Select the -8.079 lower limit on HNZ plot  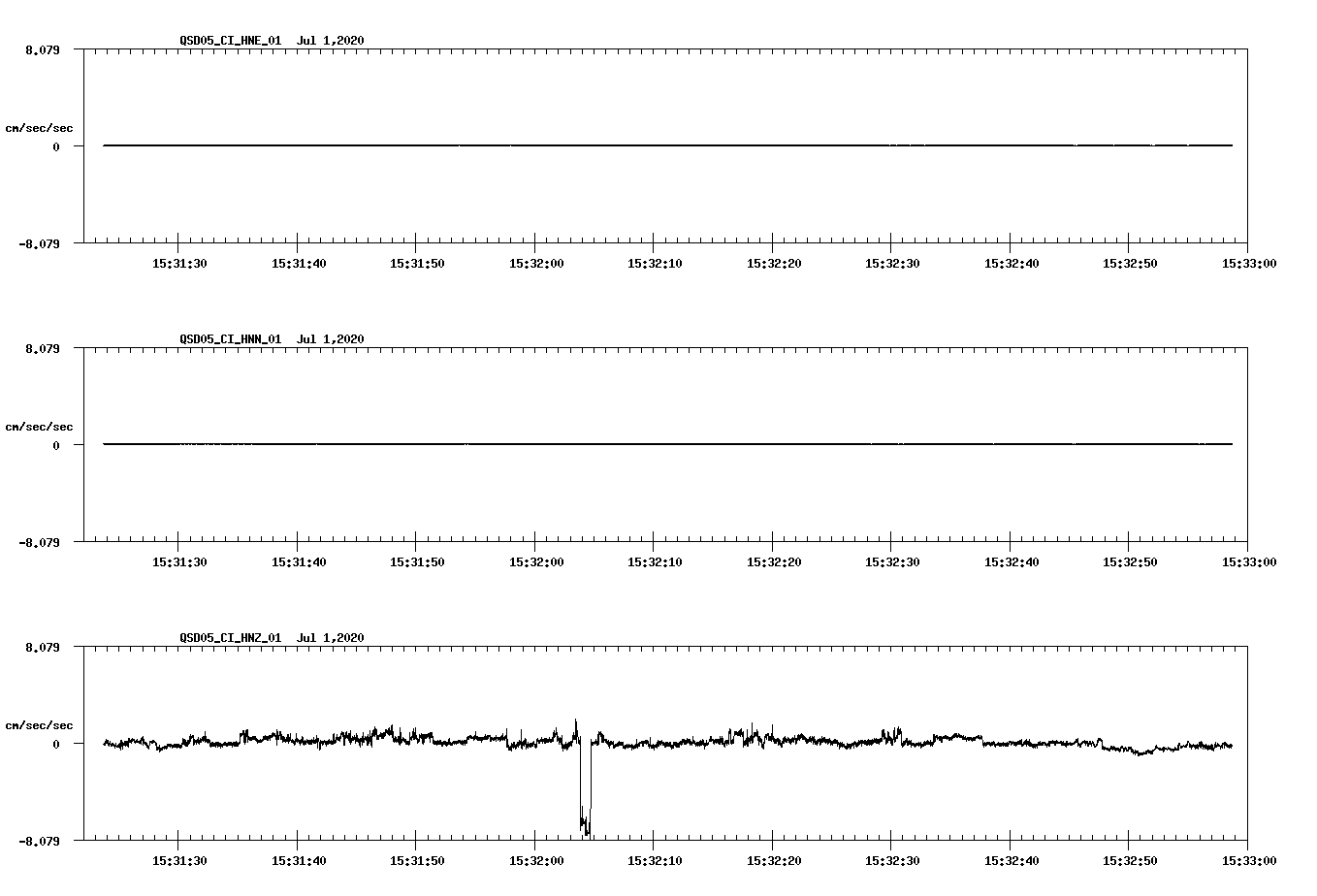click(39, 841)
